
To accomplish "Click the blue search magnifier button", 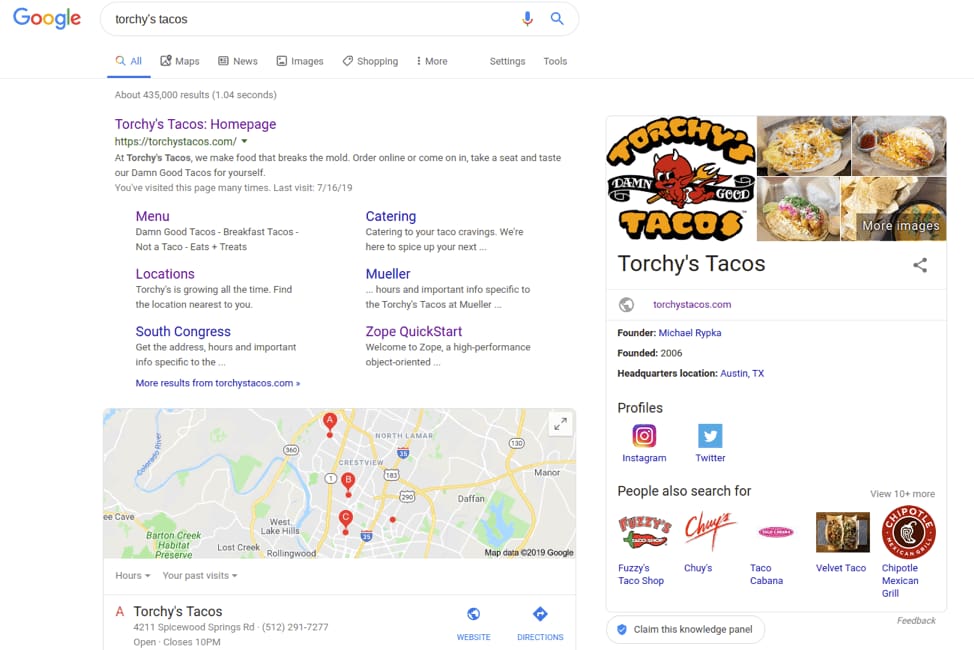I will (557, 19).
